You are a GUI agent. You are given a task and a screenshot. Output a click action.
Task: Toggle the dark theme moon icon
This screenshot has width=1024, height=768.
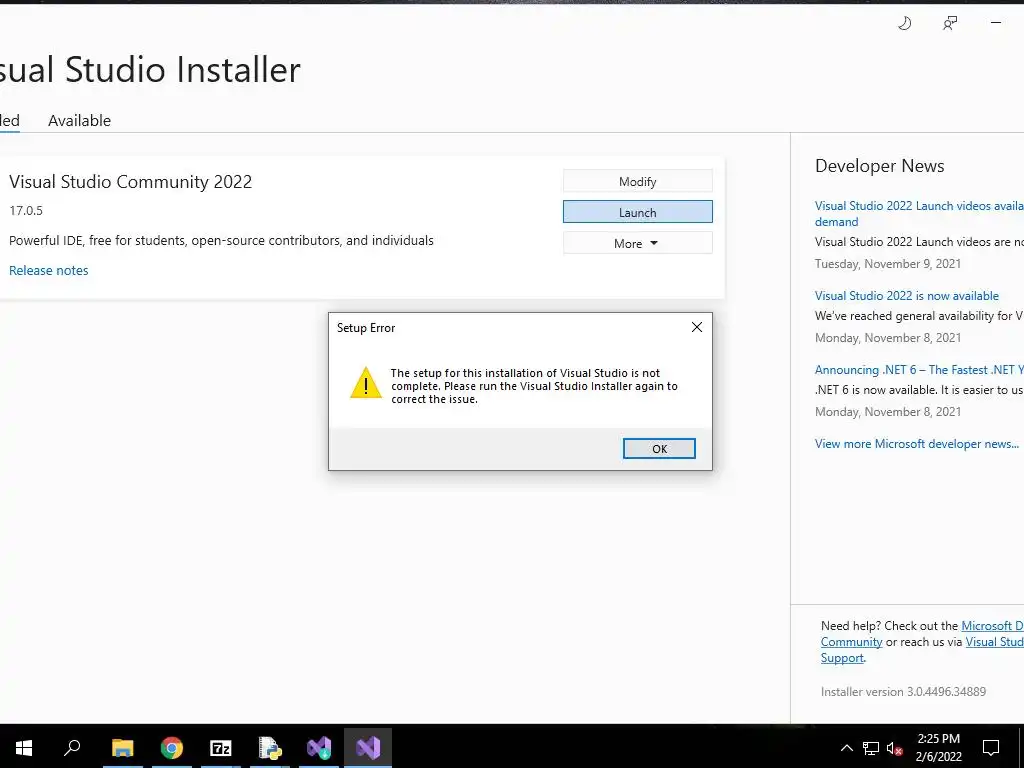904,24
